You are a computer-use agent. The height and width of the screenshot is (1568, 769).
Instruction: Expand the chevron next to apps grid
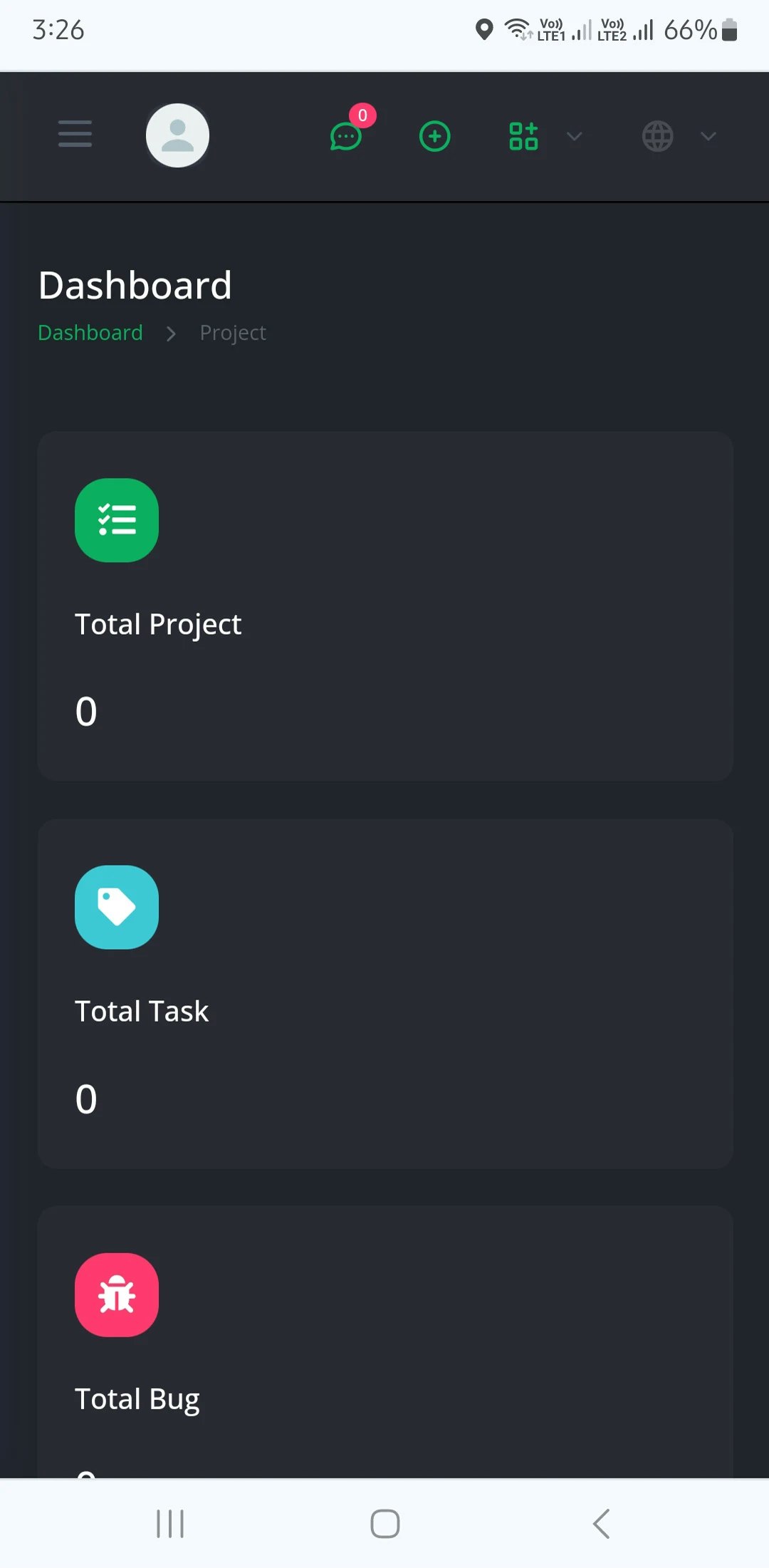tap(574, 136)
